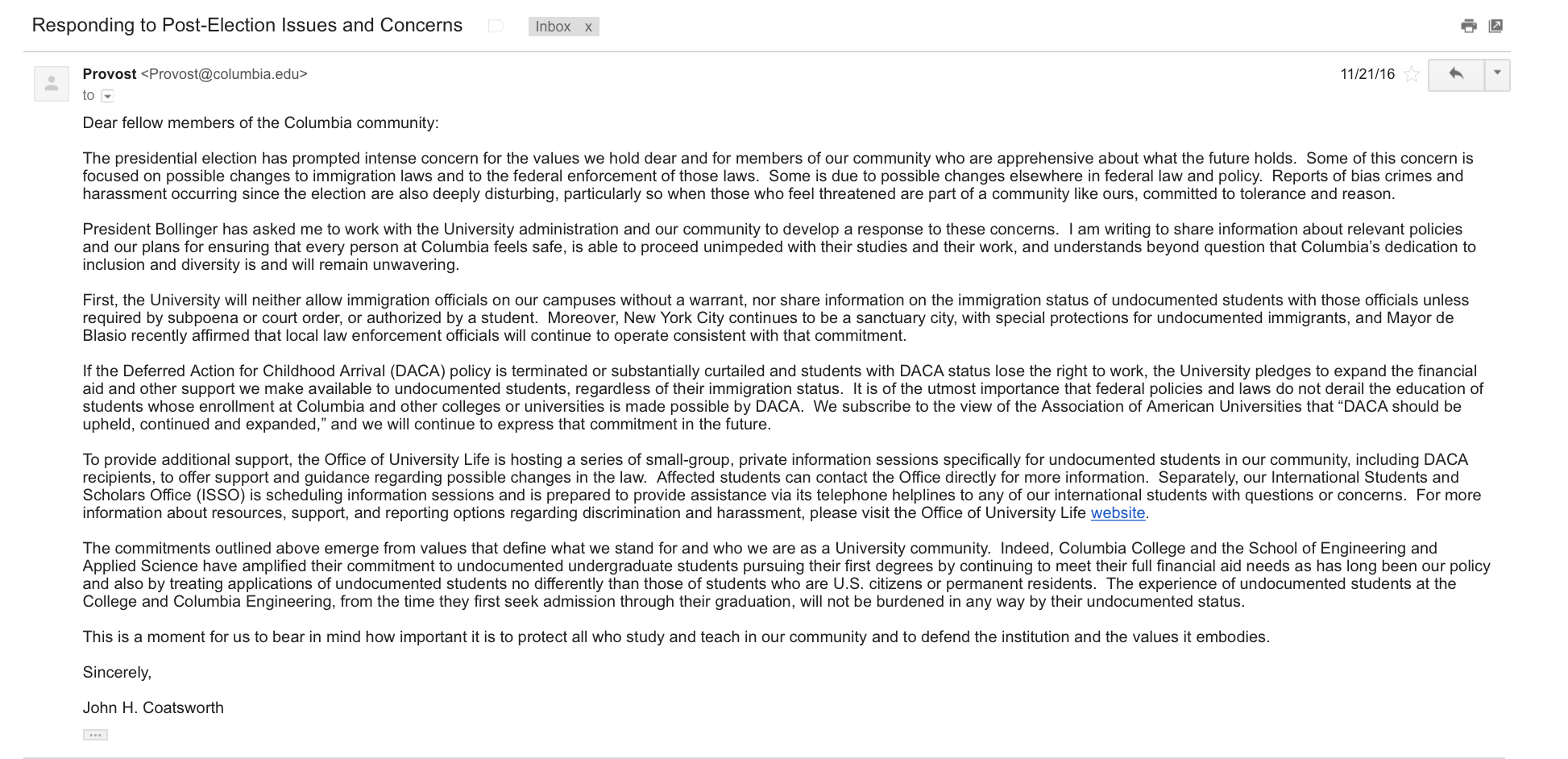The height and width of the screenshot is (759, 1568).
Task: Click the reply arrow button
Action: (1455, 74)
